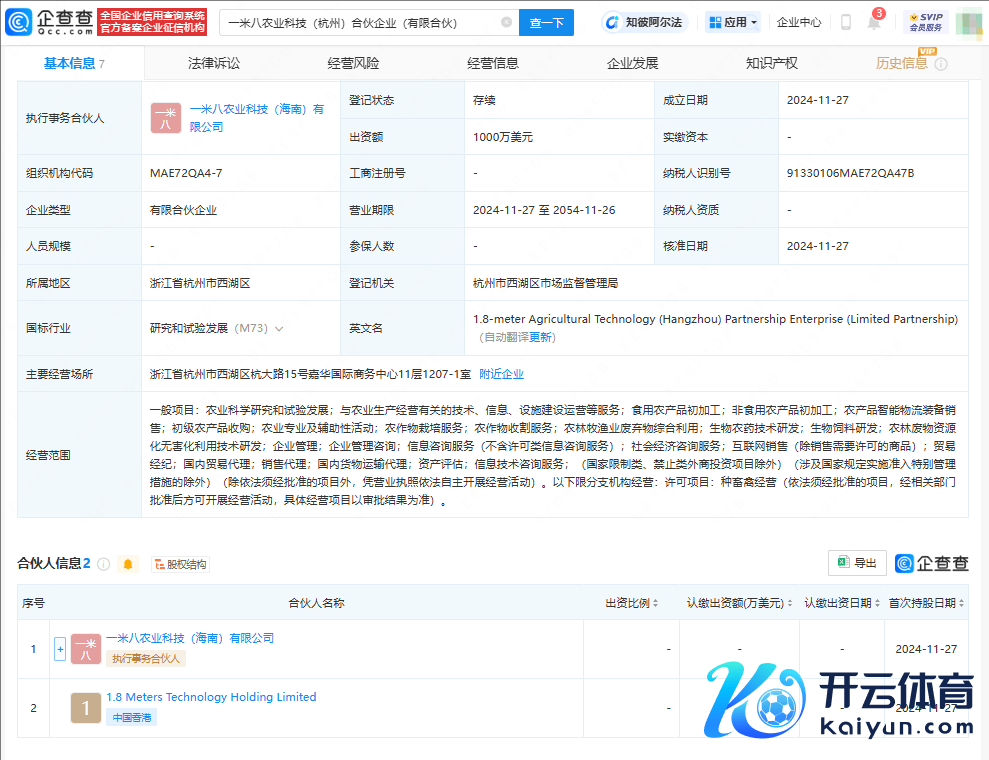Viewport: 989px width, 760px height.
Task: Open the 知彼阿尔法 AI assistant
Action: pos(646,22)
